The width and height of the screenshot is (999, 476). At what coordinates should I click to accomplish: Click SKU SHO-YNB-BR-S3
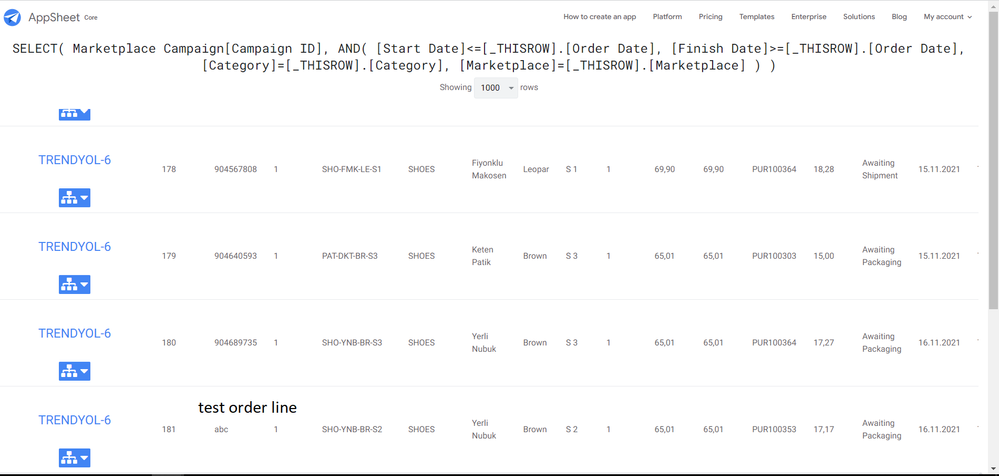(352, 343)
